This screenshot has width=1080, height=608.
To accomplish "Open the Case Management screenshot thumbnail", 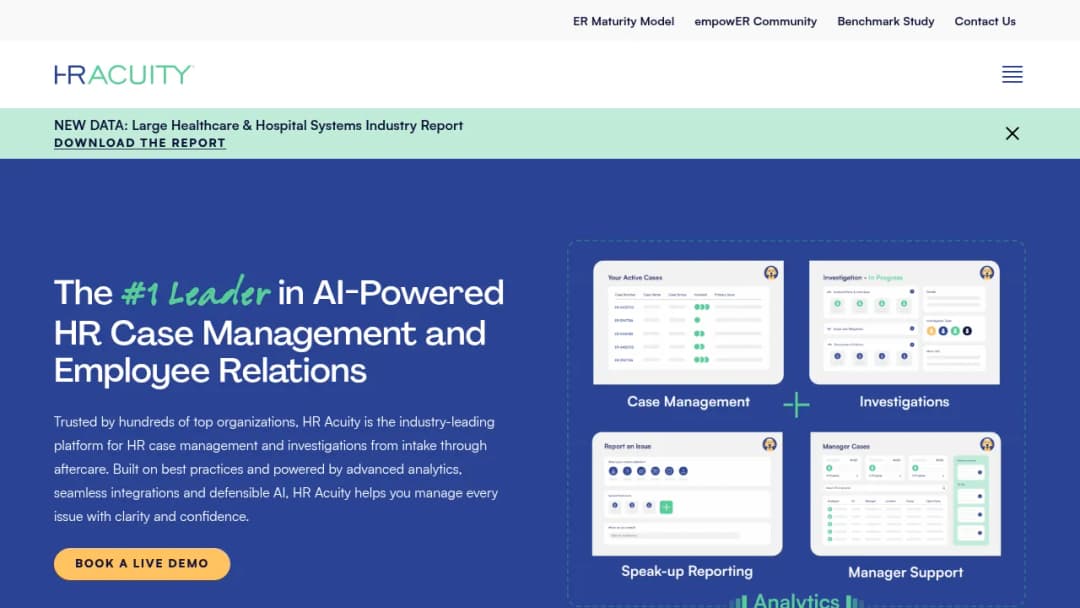I will click(x=688, y=322).
